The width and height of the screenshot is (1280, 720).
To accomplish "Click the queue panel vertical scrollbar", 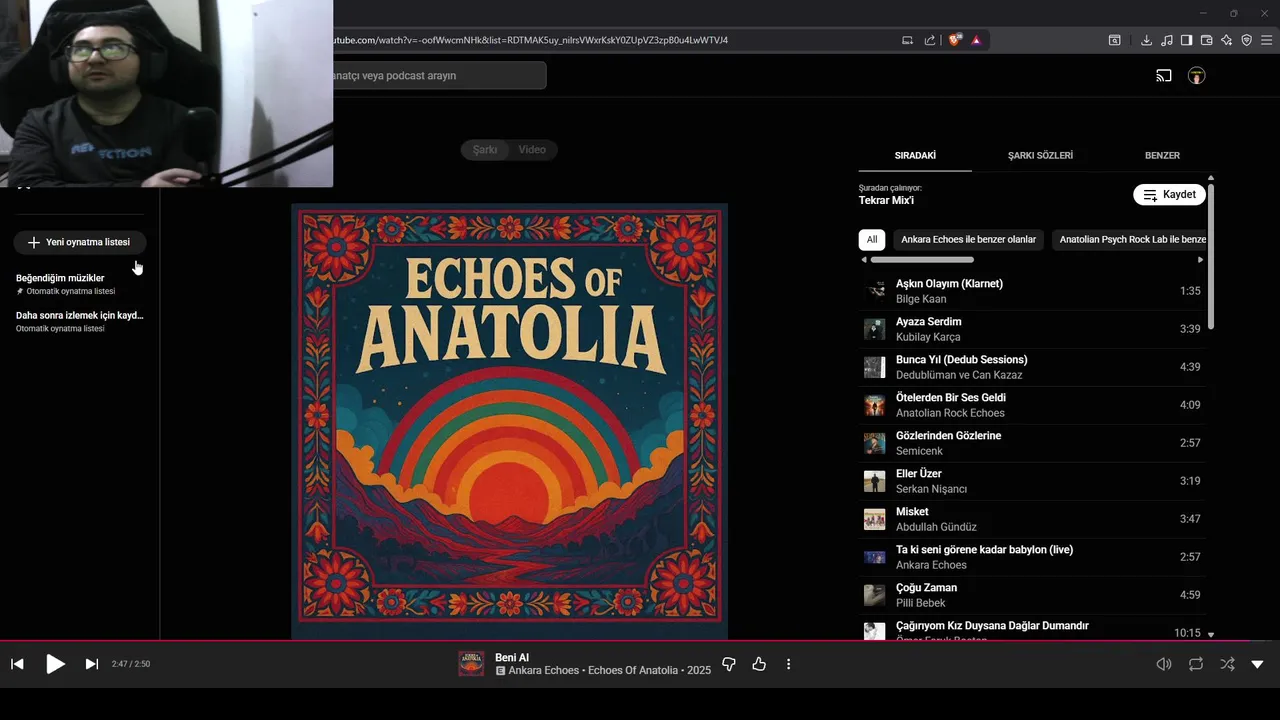I will click(x=1211, y=255).
